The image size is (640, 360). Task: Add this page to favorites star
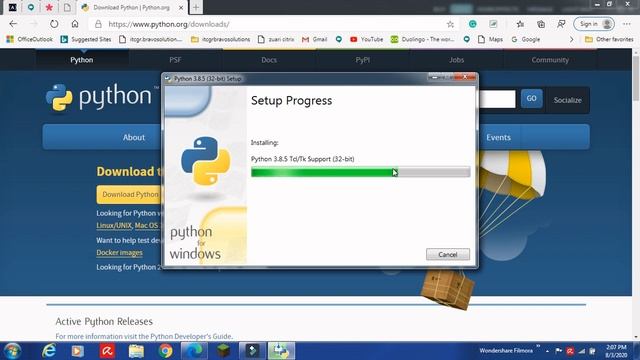450,24
